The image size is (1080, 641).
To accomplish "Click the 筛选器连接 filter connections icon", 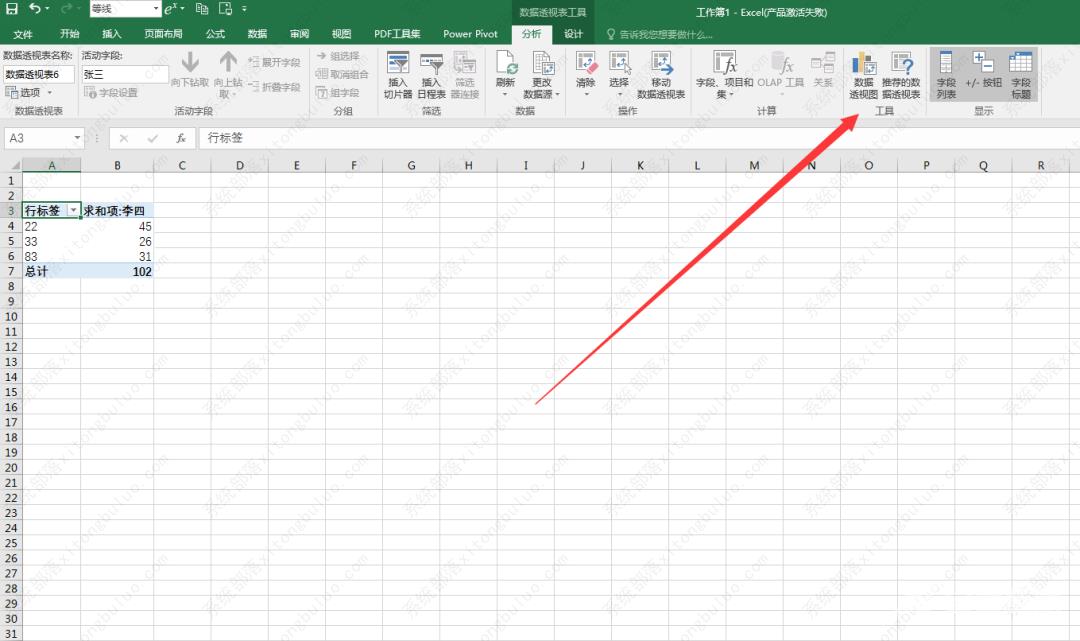I will pos(465,74).
